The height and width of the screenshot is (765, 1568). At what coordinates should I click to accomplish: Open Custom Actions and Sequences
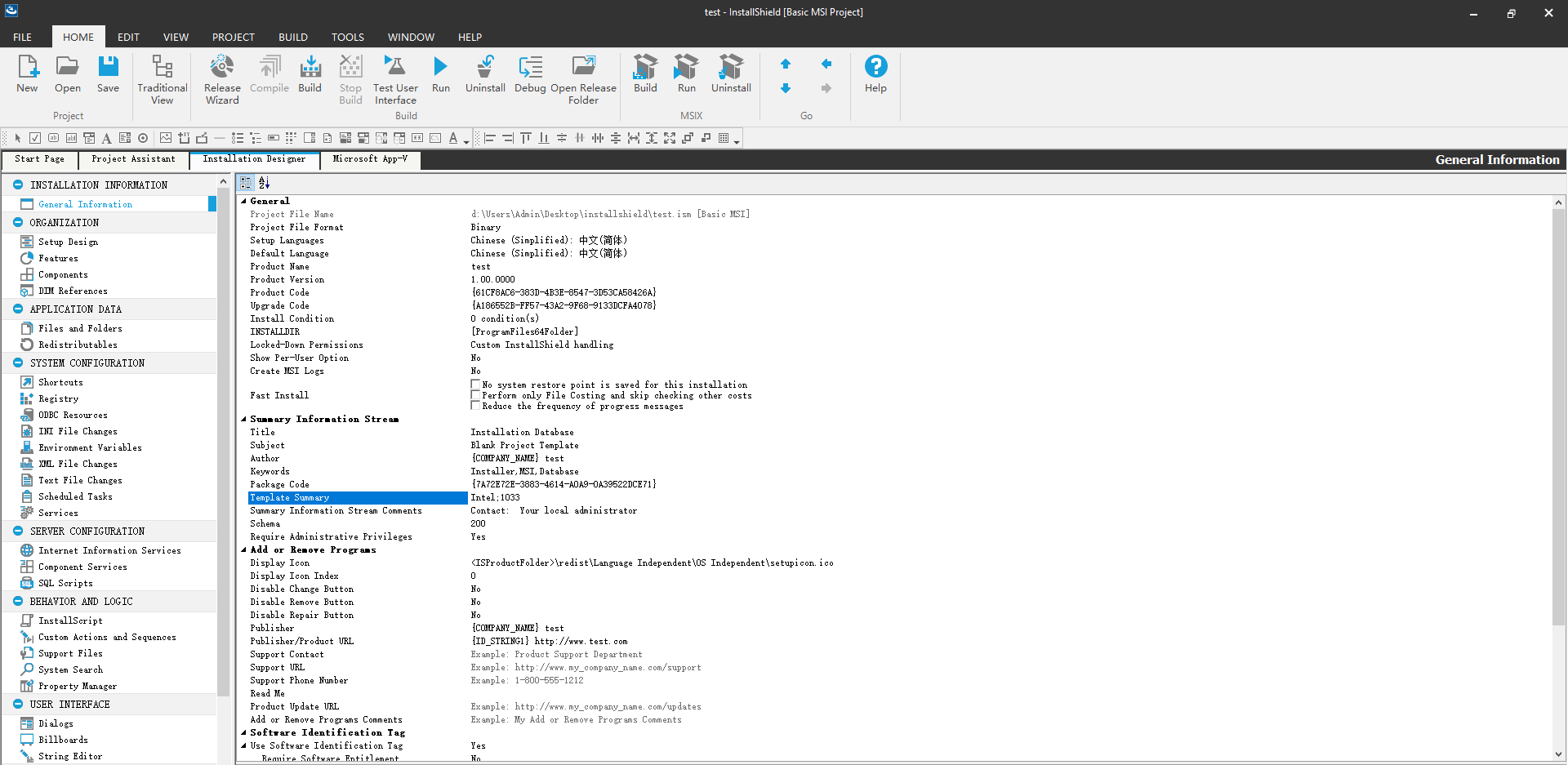click(x=107, y=637)
